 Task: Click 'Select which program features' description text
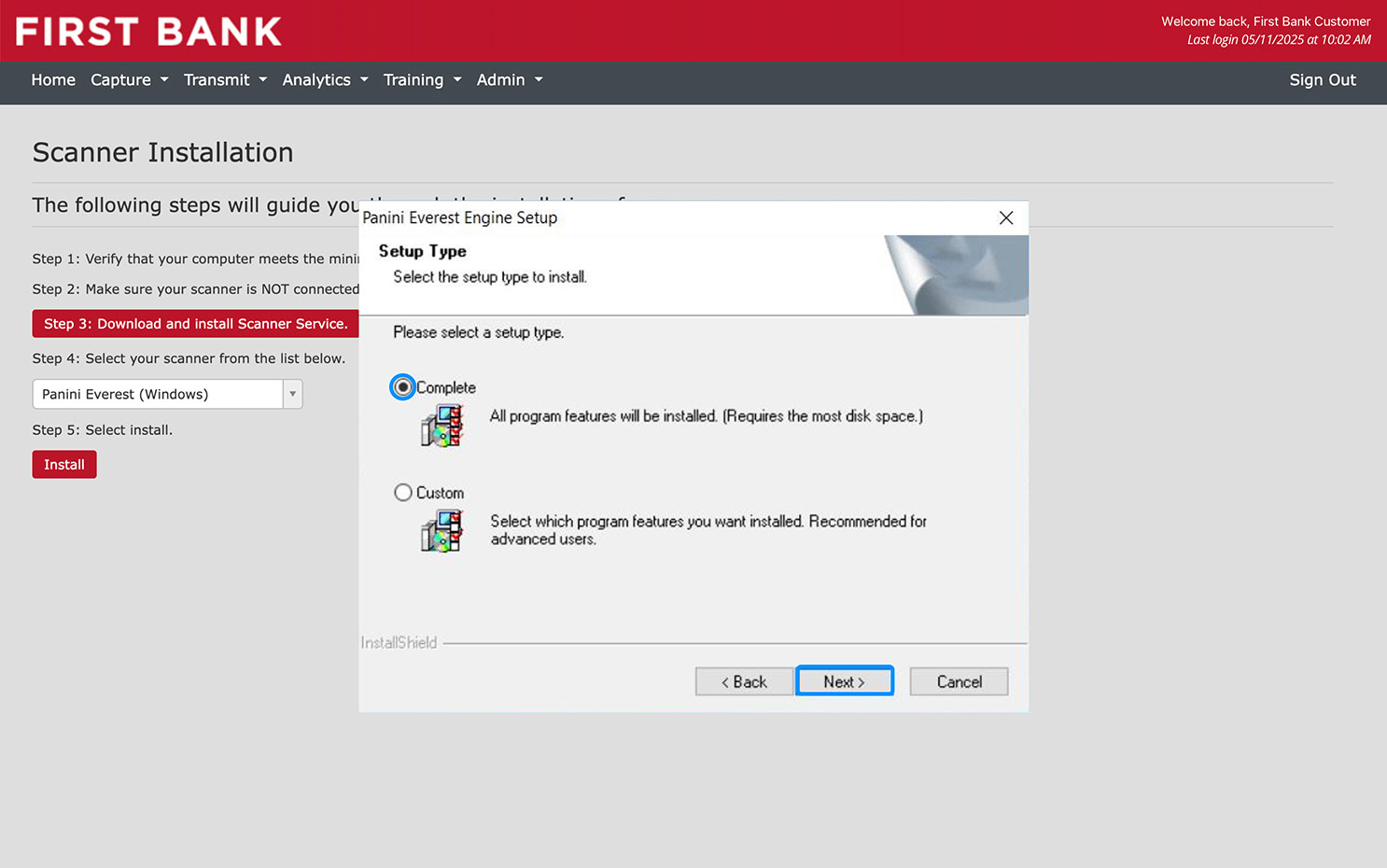708,530
